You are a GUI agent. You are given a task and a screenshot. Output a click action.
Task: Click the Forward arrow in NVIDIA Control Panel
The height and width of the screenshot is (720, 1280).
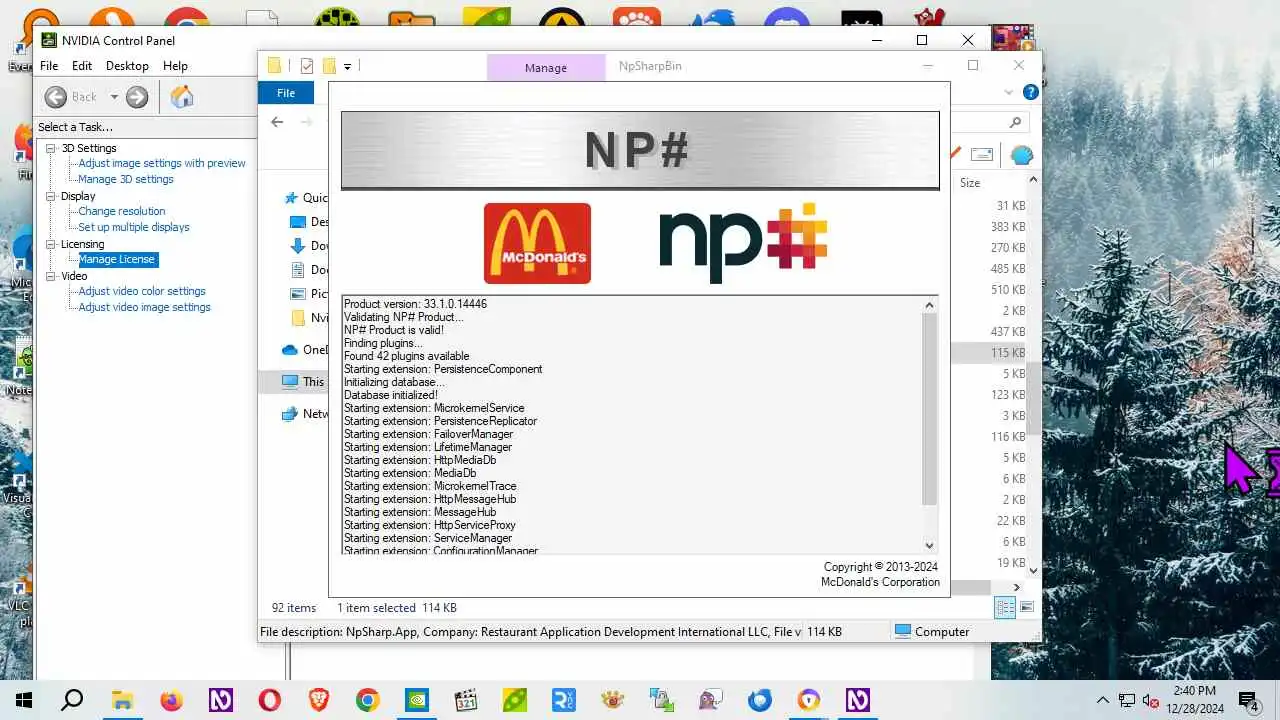point(137,97)
